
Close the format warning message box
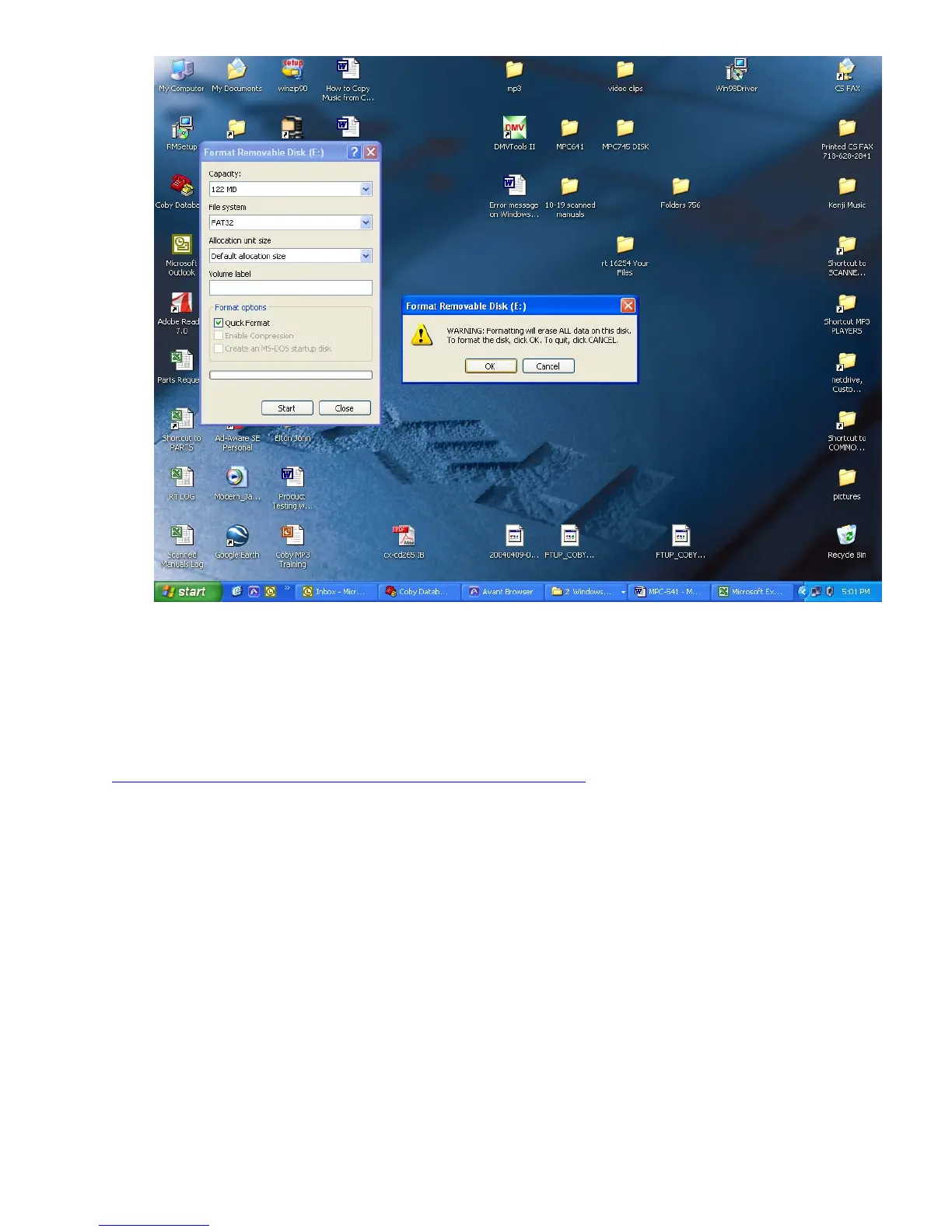628,306
